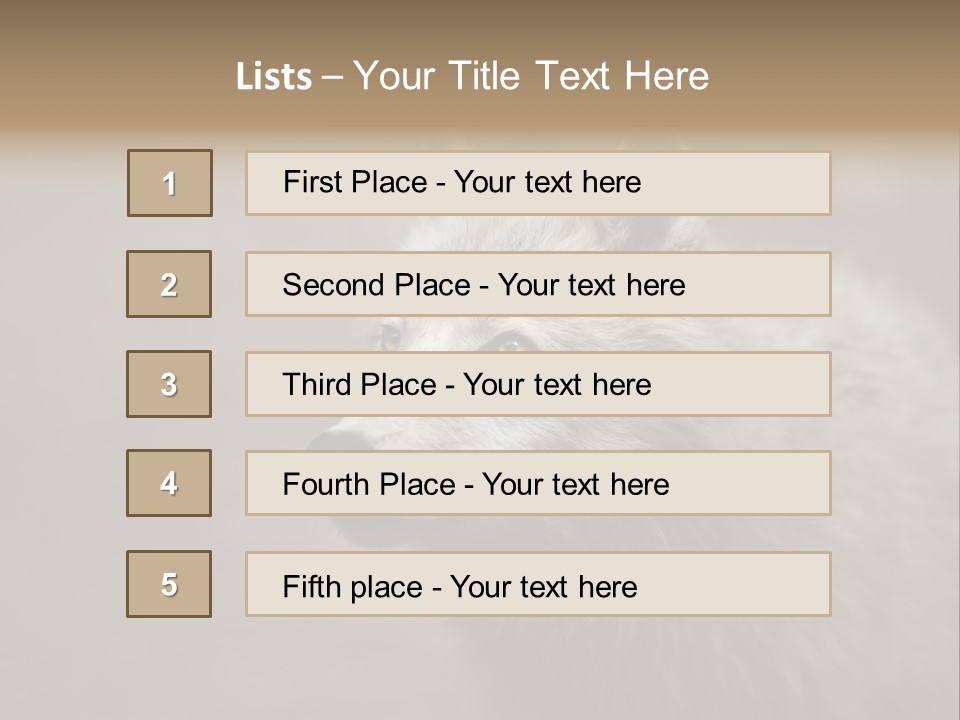Select the slide title 'Lists – Your Title Text Here'
The image size is (960, 720).
click(x=472, y=76)
